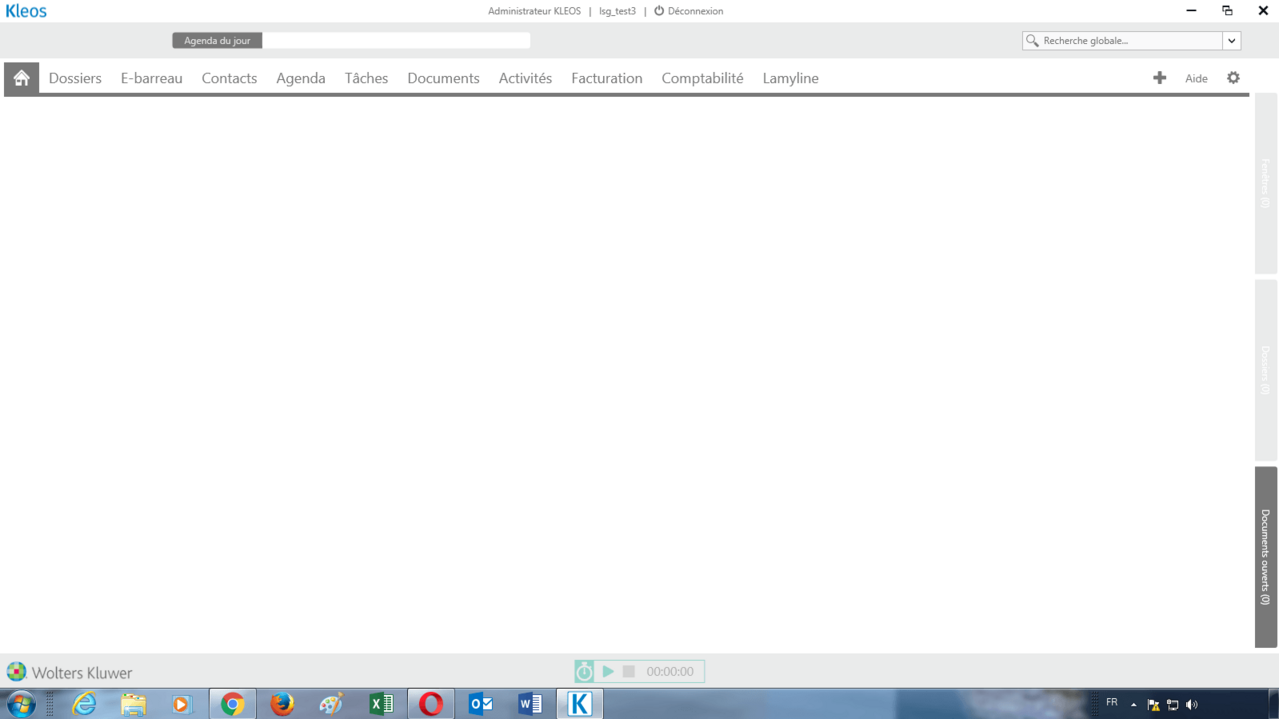Open settings via the gear icon
The height and width of the screenshot is (719, 1279).
[x=1233, y=78]
